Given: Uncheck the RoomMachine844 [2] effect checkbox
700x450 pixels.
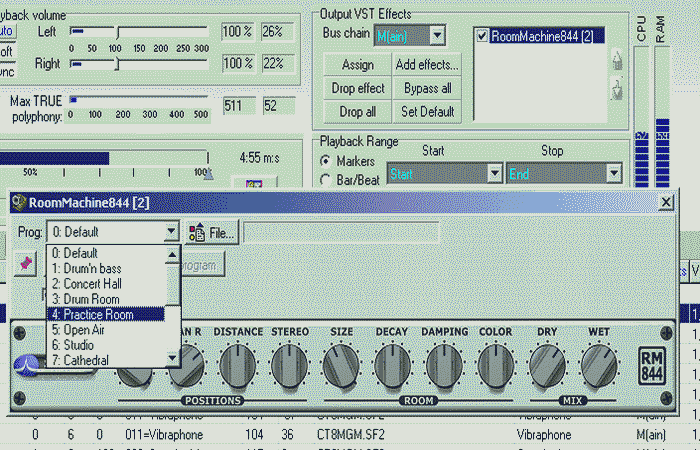Looking at the screenshot, I should point(482,37).
